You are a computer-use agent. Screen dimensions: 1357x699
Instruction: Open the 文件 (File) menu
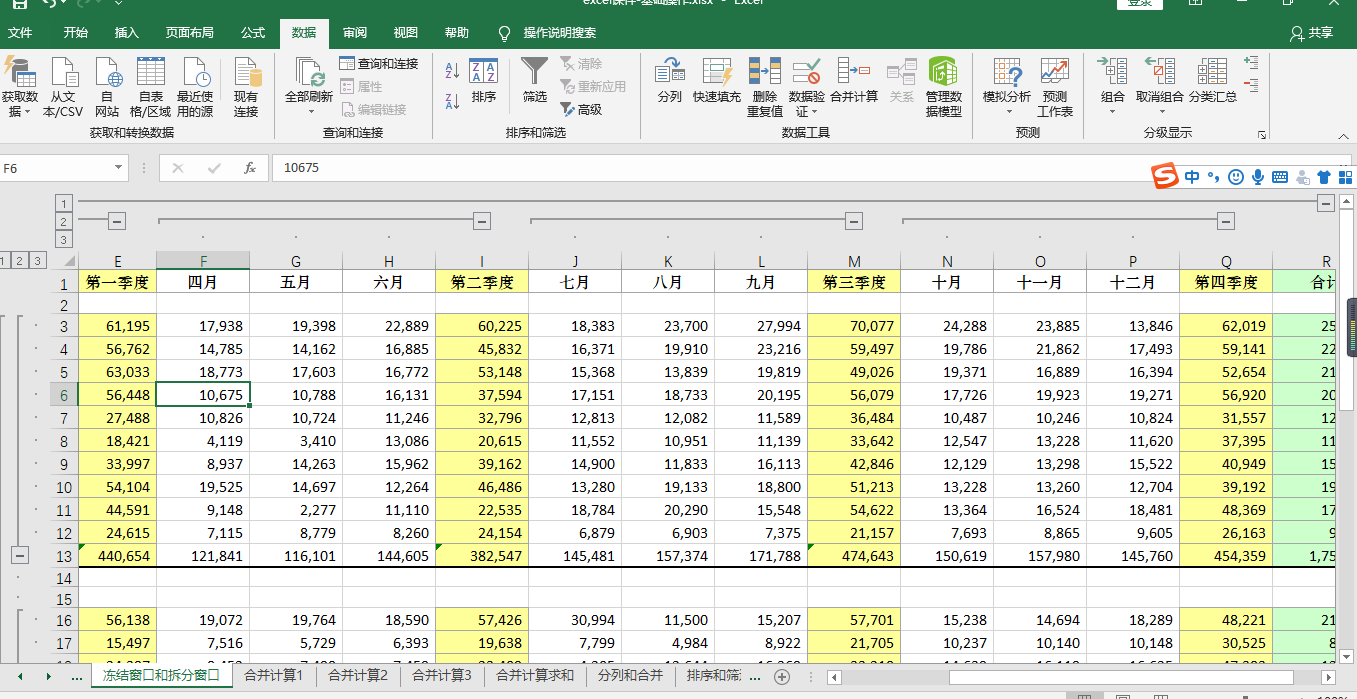(x=20, y=33)
